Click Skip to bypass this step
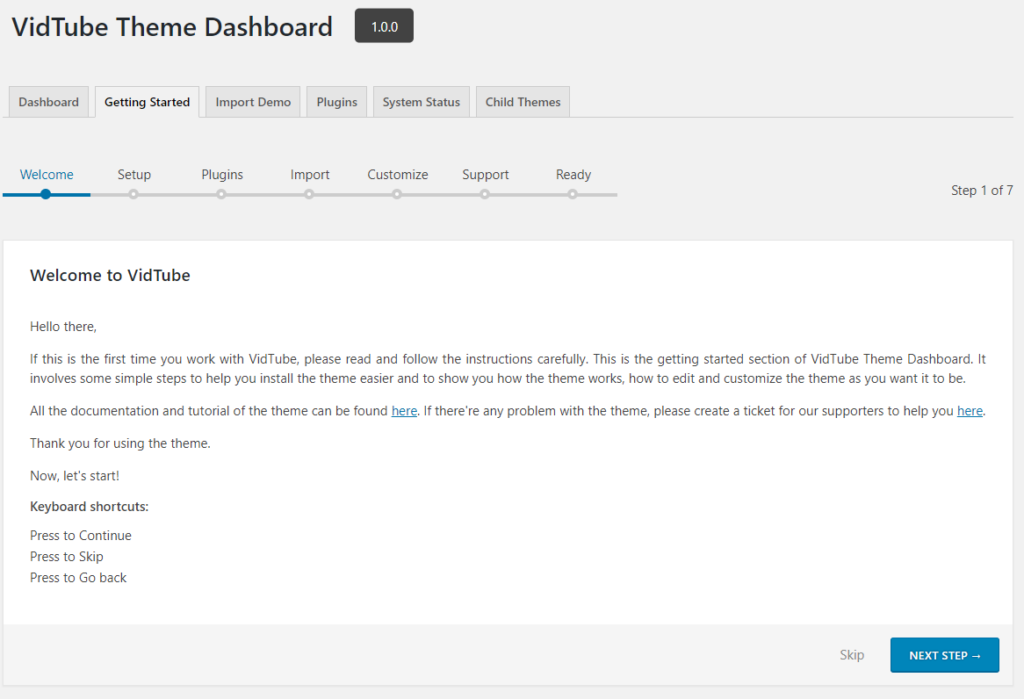The height and width of the screenshot is (699, 1024). pos(852,655)
